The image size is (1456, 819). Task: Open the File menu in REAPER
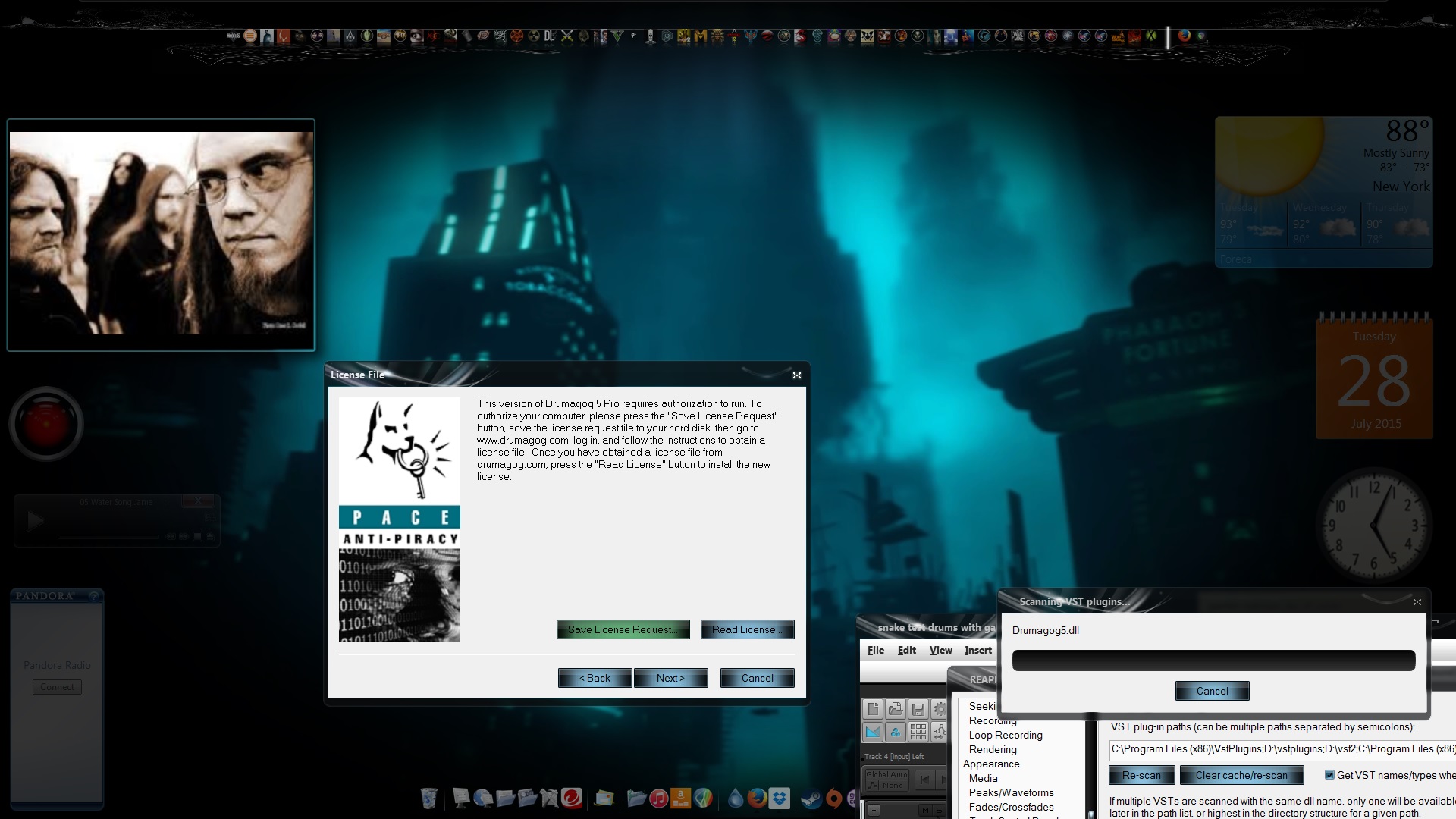pos(876,650)
